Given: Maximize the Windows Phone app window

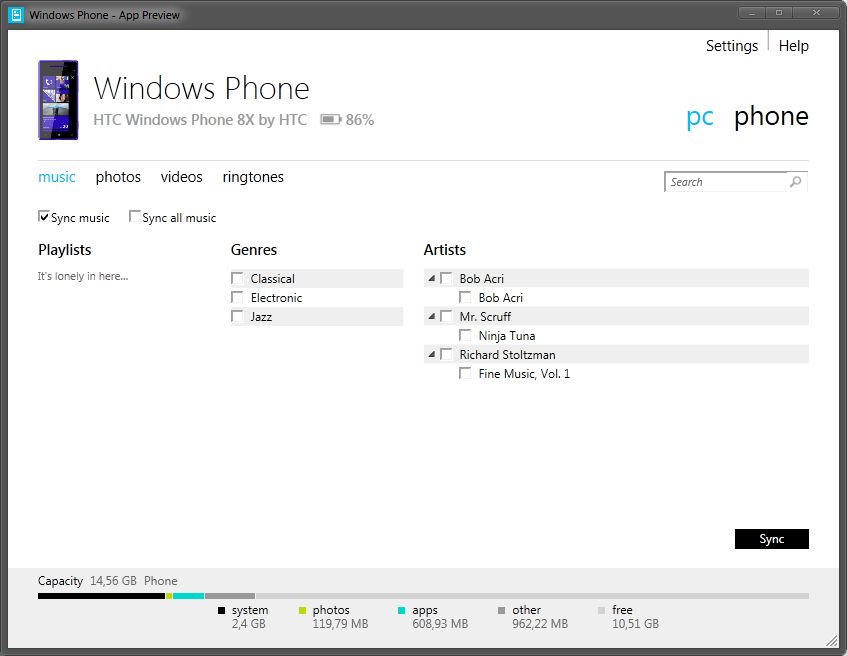Looking at the screenshot, I should (x=778, y=12).
